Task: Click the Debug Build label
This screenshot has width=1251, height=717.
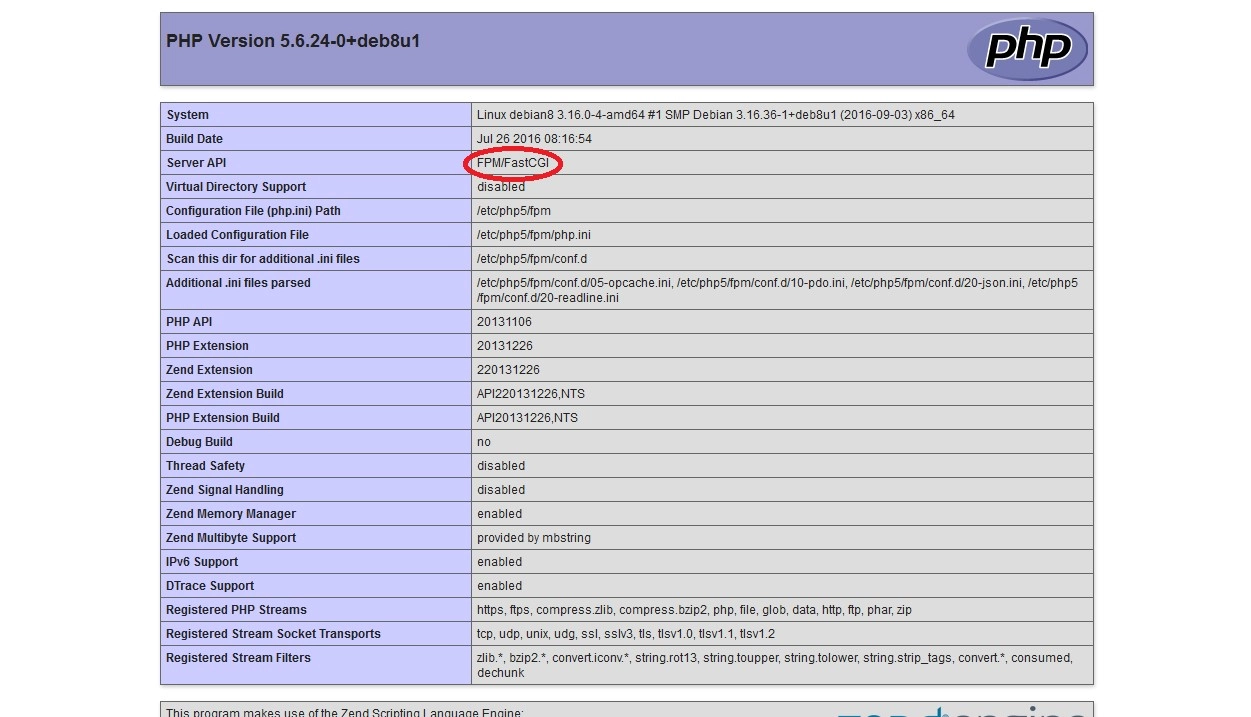Action: pyautogui.click(x=199, y=442)
